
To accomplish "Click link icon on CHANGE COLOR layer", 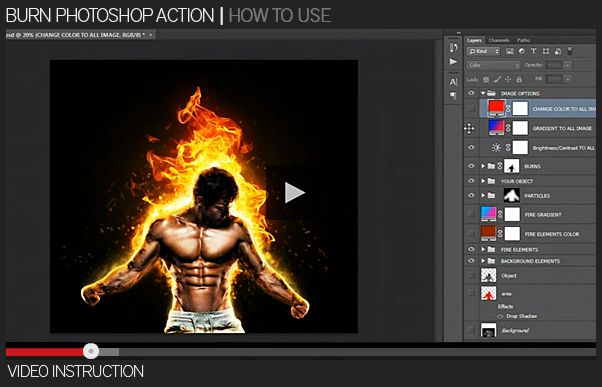I will click(x=508, y=109).
